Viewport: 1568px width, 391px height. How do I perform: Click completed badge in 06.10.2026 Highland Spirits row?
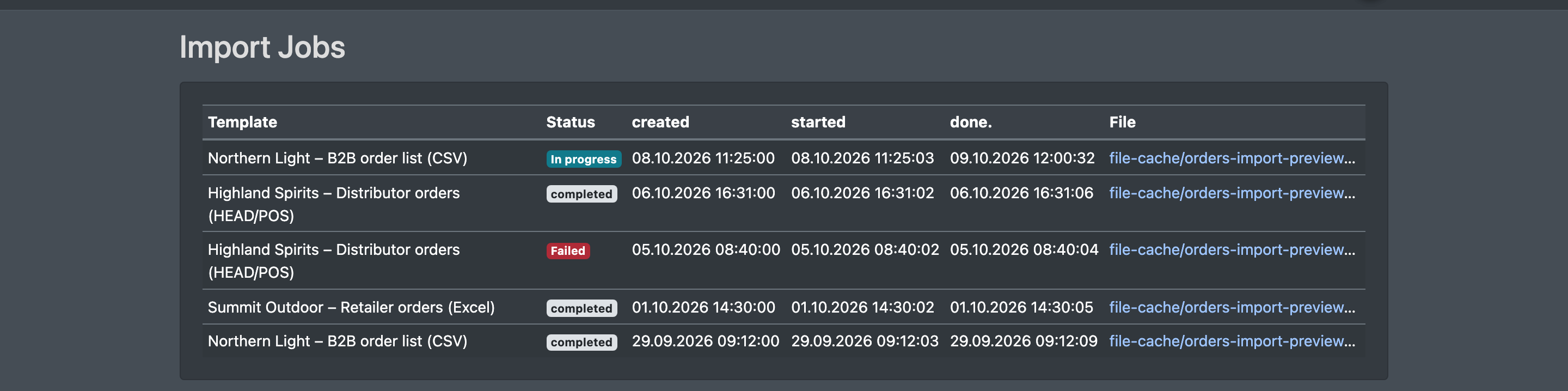581,194
